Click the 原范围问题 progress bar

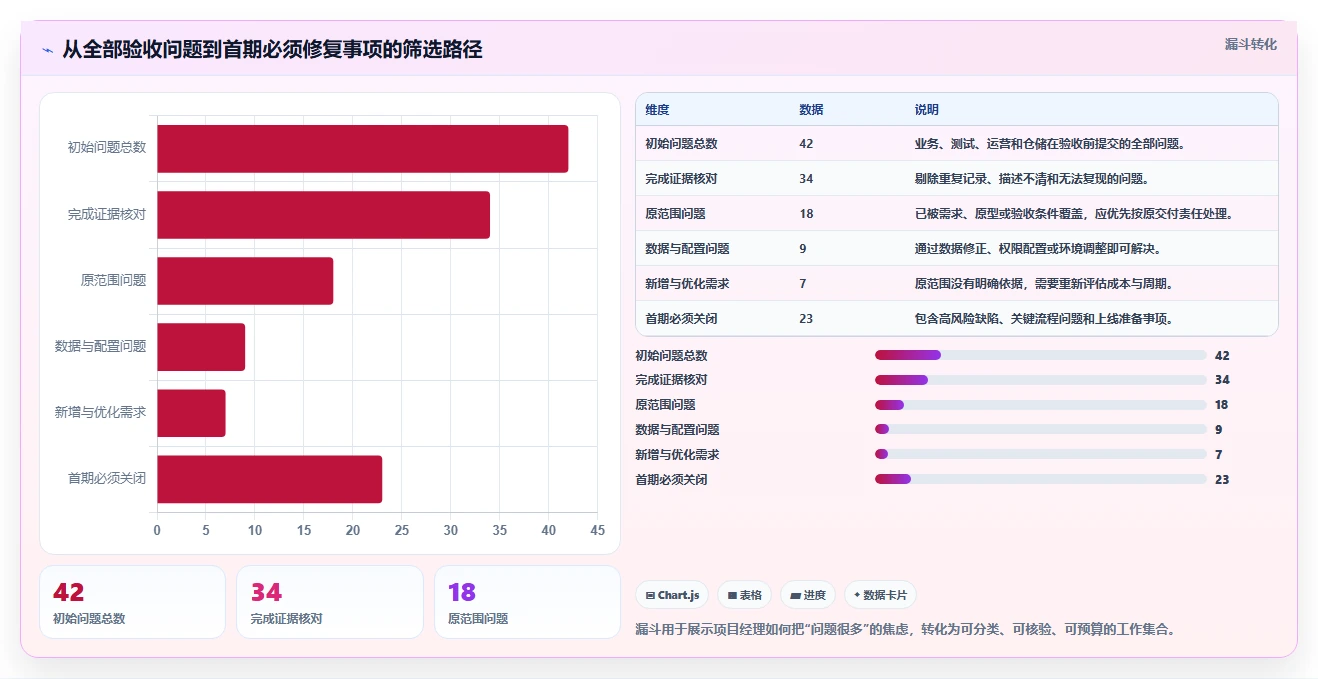[1041, 405]
